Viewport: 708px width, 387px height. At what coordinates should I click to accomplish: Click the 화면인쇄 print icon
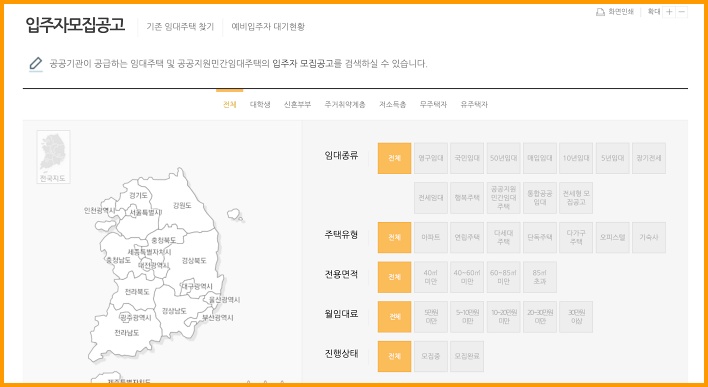coord(600,12)
